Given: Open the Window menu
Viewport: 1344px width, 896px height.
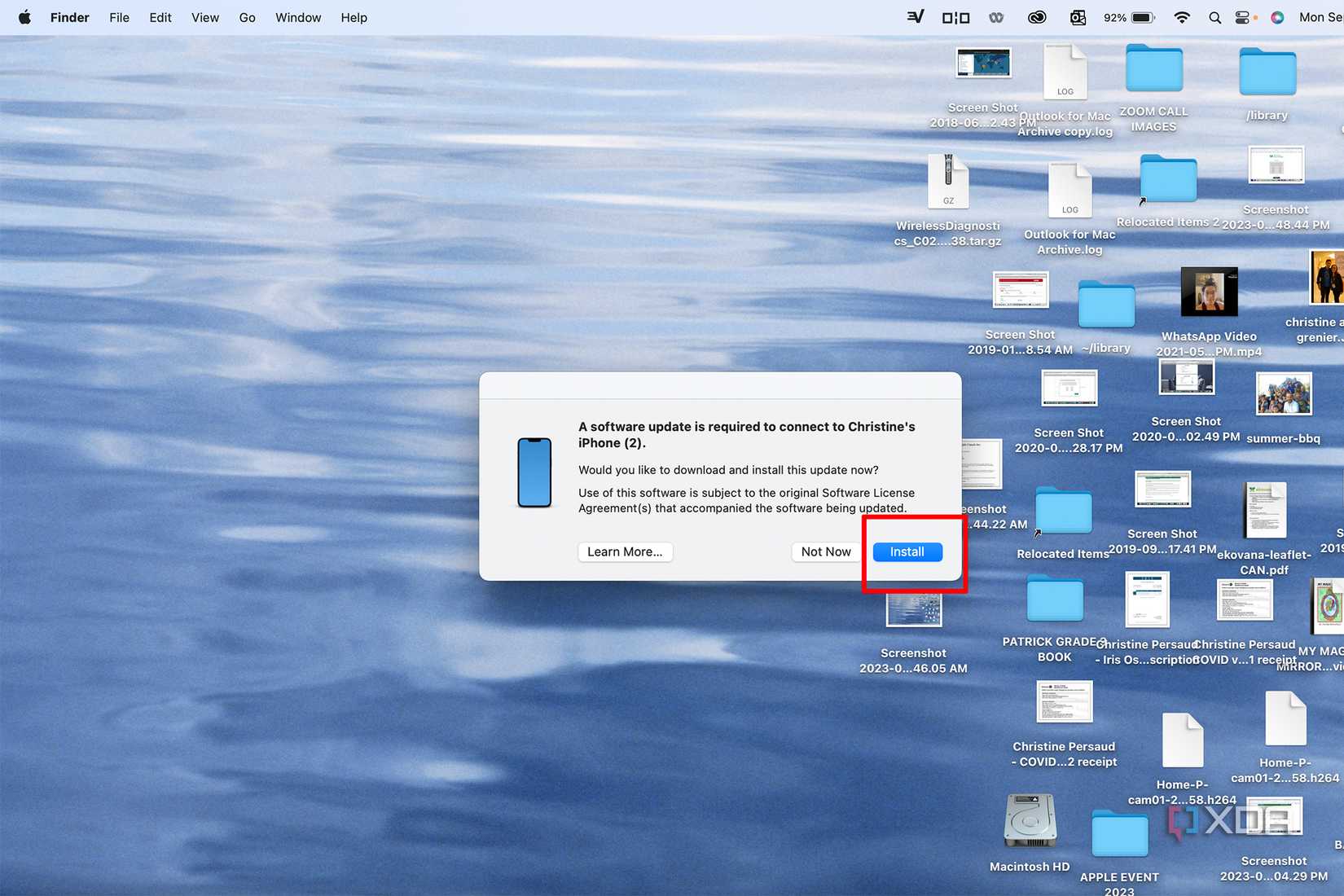Looking at the screenshot, I should pos(298,17).
